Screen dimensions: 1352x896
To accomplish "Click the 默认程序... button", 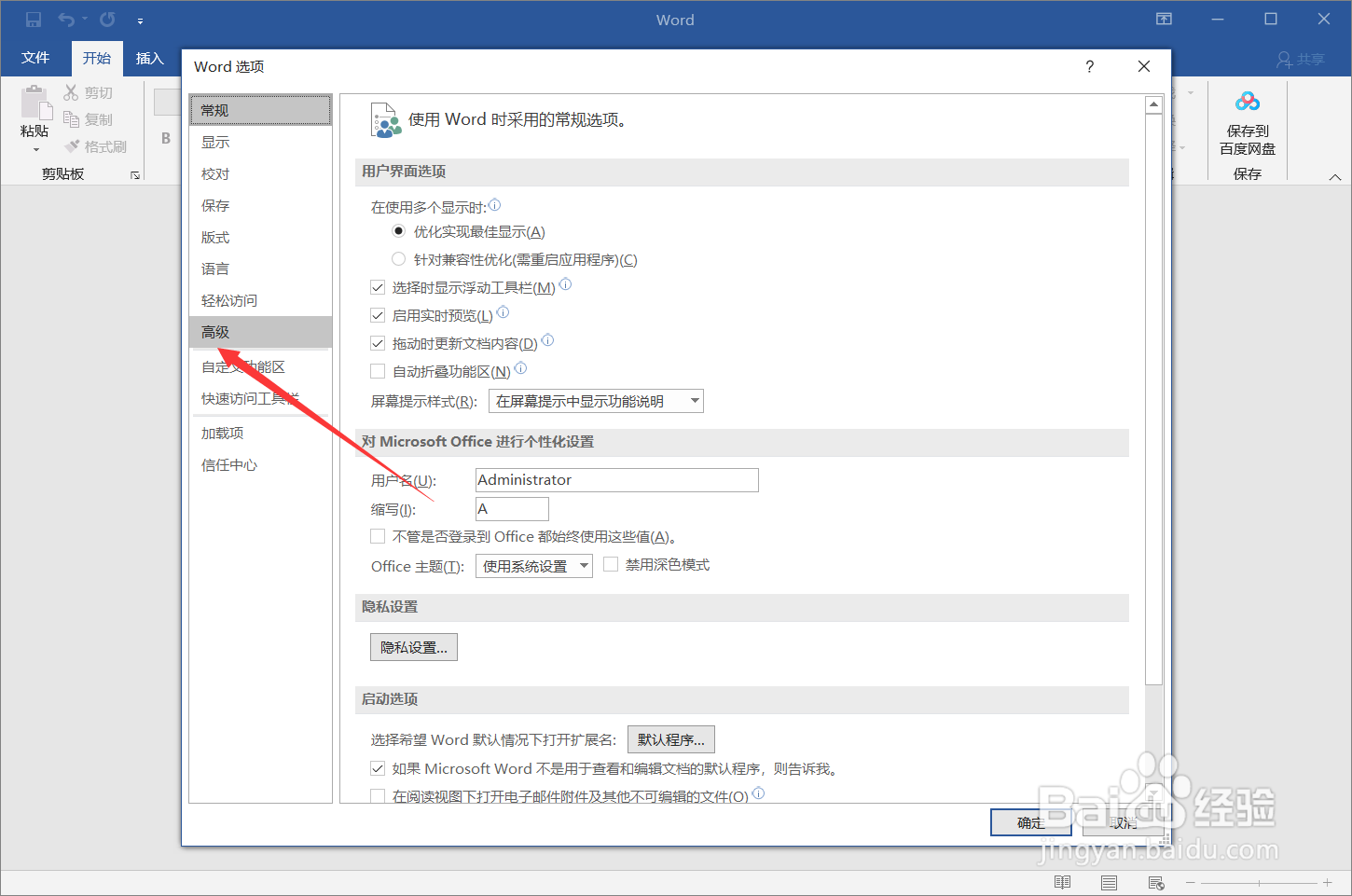I will (x=671, y=739).
